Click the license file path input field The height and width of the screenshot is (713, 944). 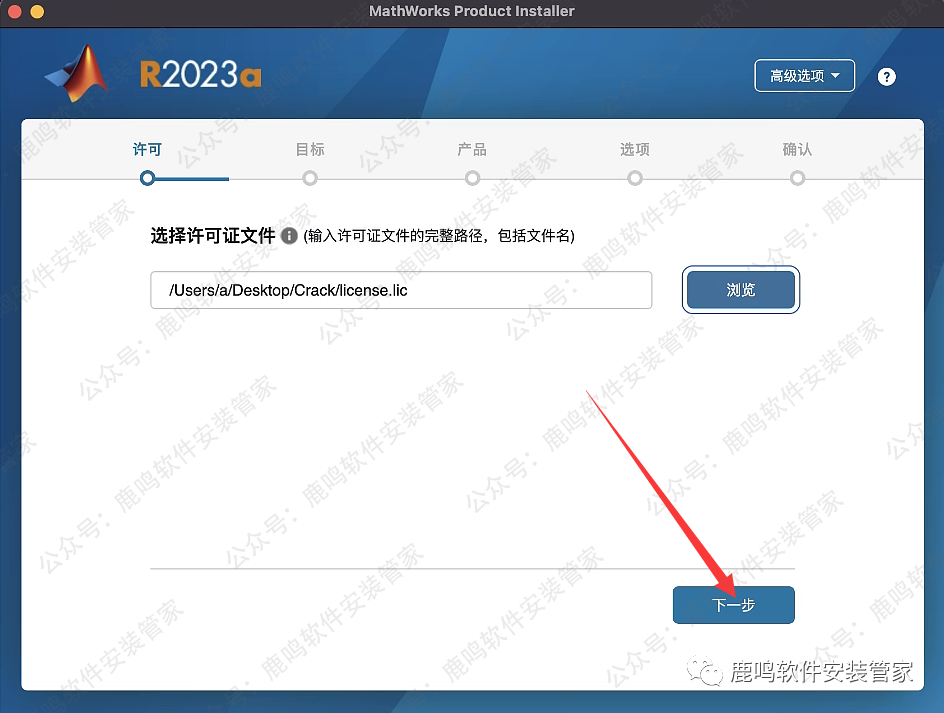[x=401, y=290]
